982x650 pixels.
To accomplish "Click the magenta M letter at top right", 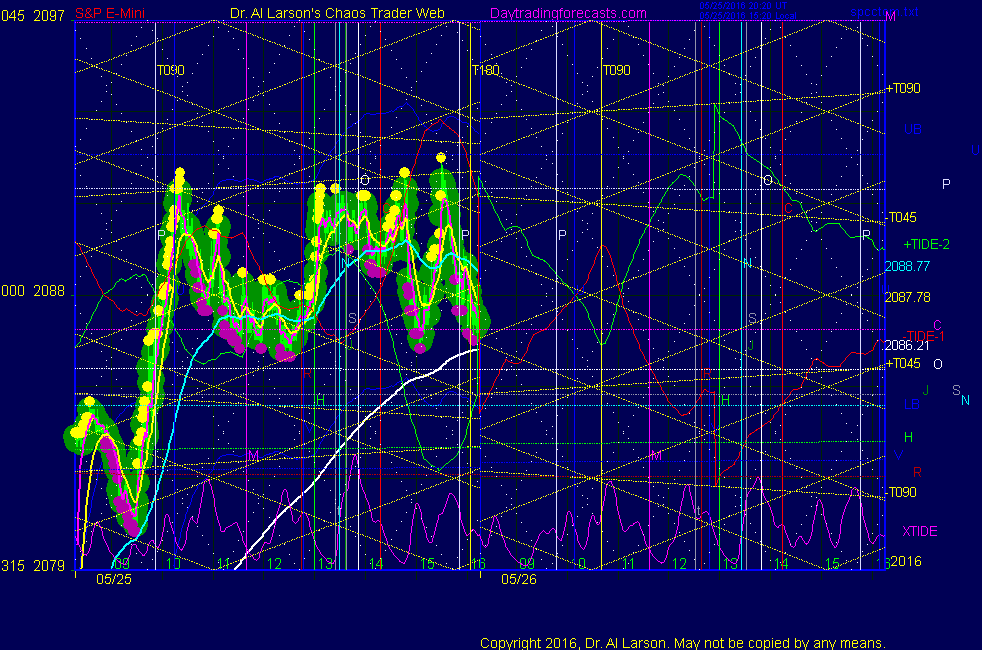I will click(891, 17).
